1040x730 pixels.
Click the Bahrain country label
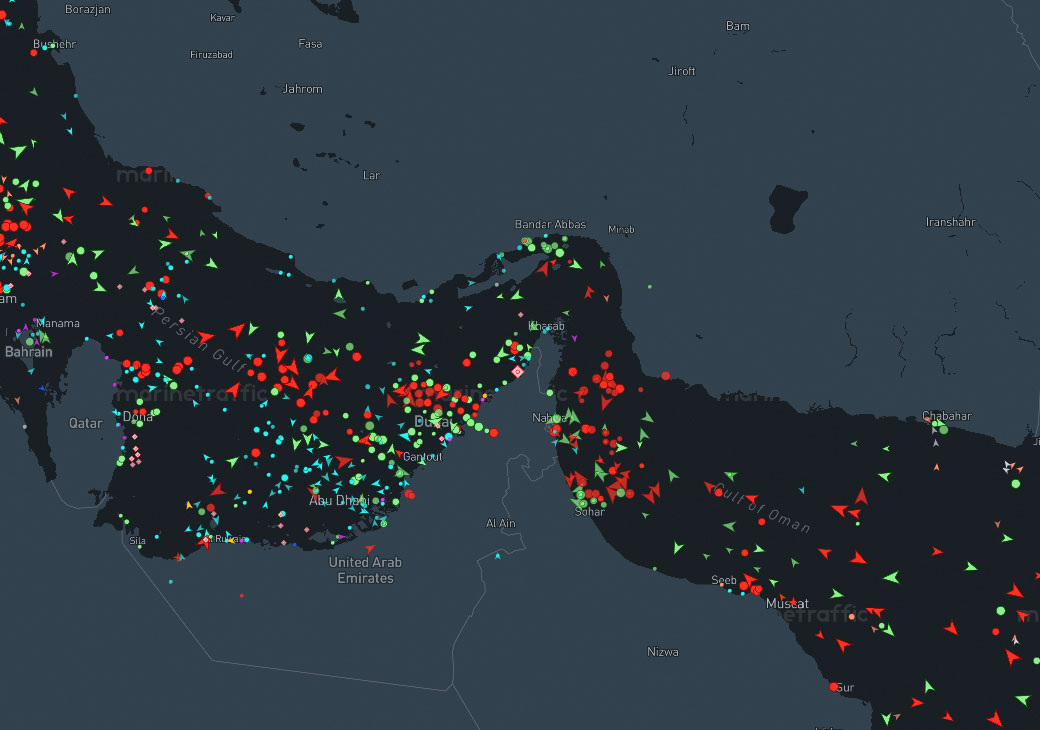point(29,351)
